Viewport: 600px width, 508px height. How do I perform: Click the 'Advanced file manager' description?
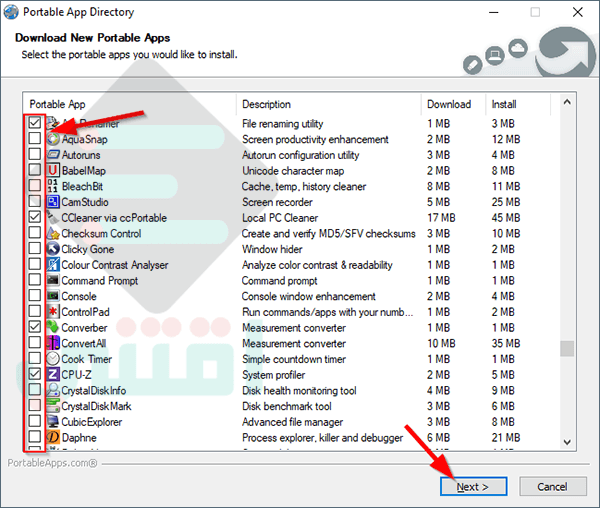click(x=292, y=422)
